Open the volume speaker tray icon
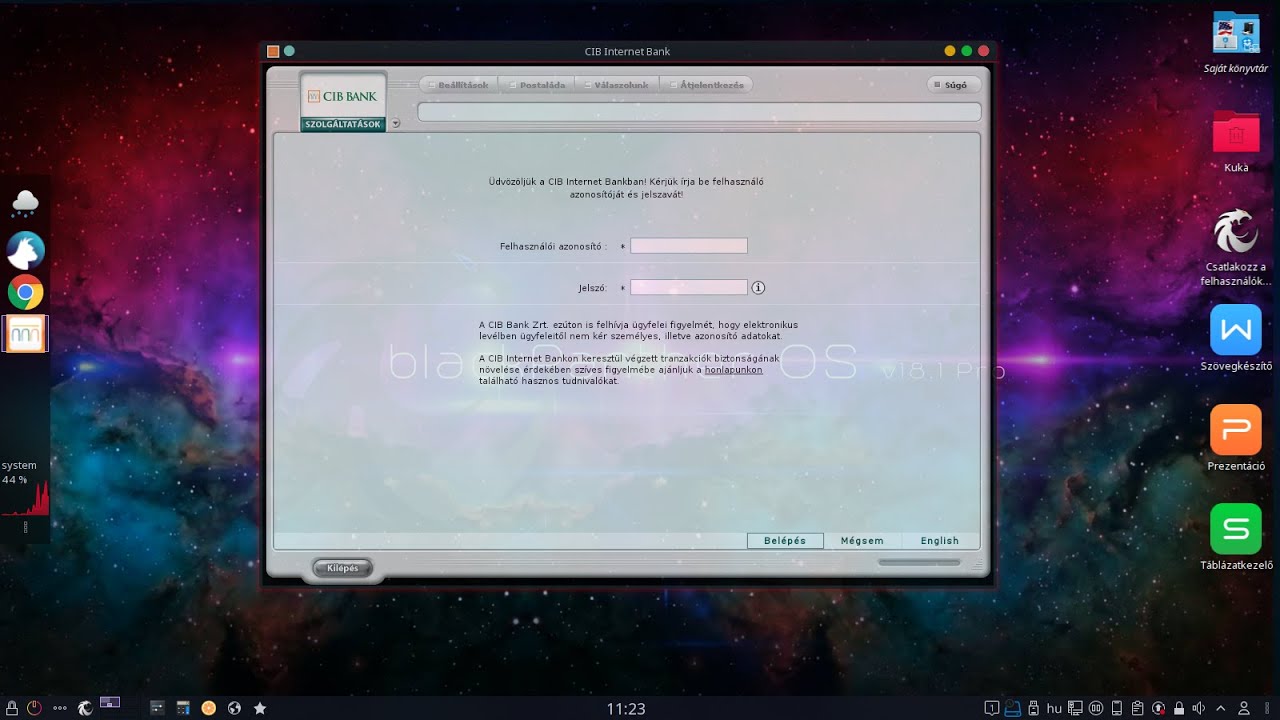This screenshot has height=720, width=1280. (1199, 708)
